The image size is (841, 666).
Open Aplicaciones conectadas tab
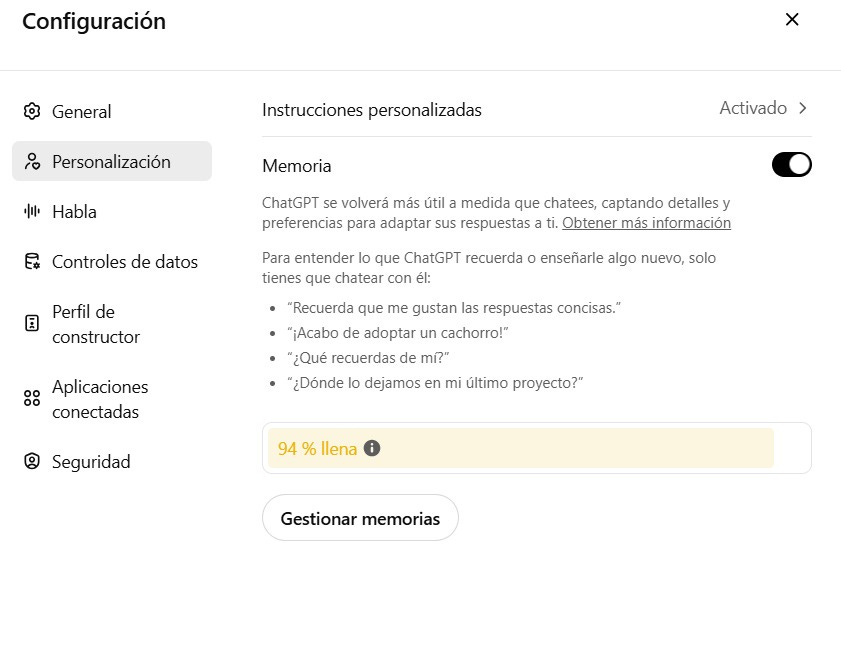[x=112, y=399]
